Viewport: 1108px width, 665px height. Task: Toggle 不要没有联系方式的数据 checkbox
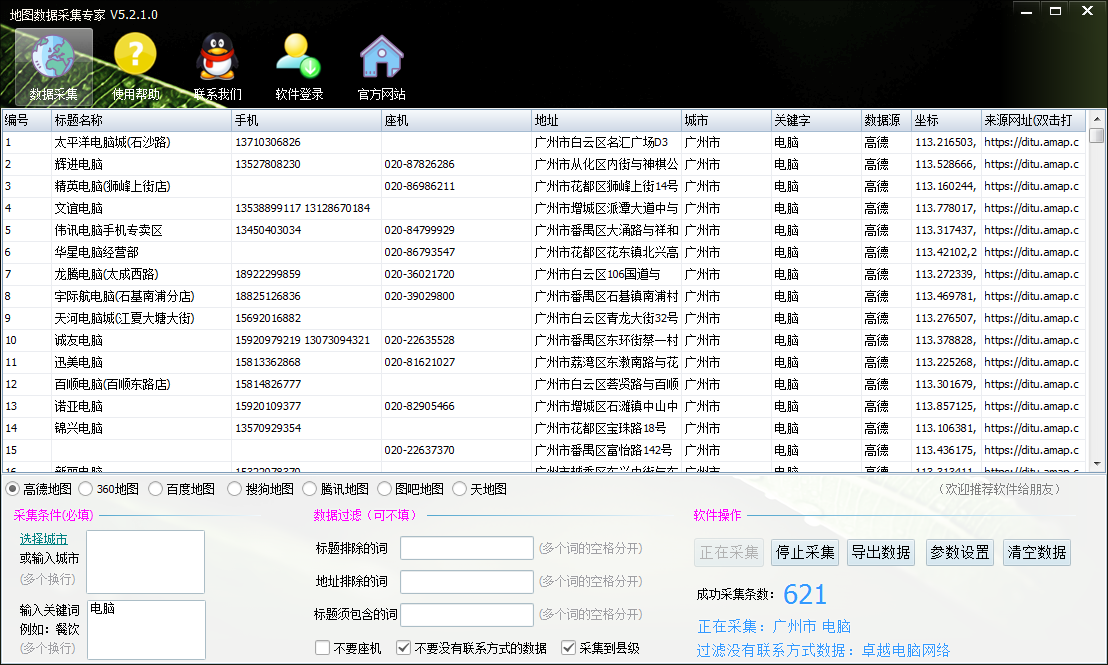(404, 648)
